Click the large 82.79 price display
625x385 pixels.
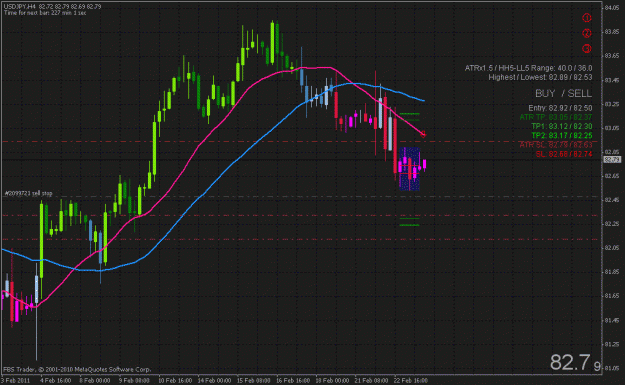(x=575, y=363)
